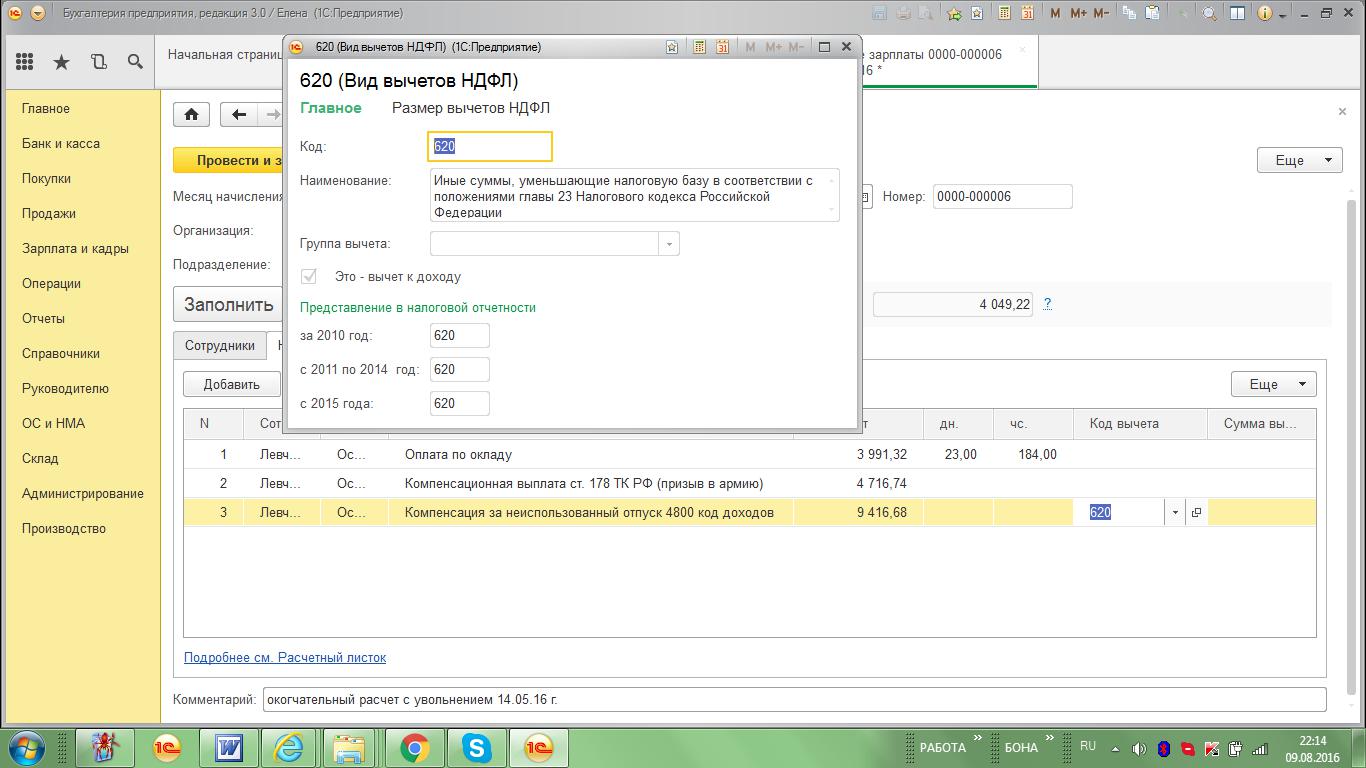Select the 'Компенсационная выплата ст. 178' row
This screenshot has height=768, width=1366.
(x=750, y=483)
